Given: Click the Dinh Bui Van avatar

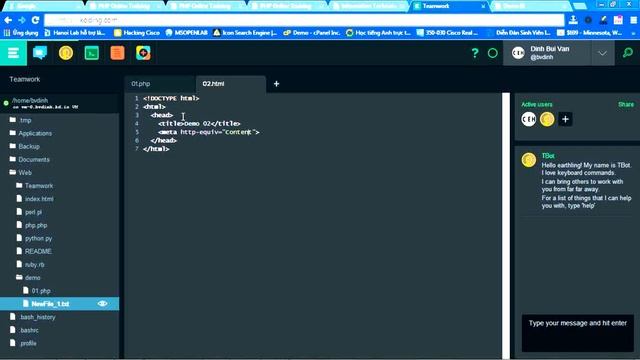Looking at the screenshot, I should [x=518, y=53].
